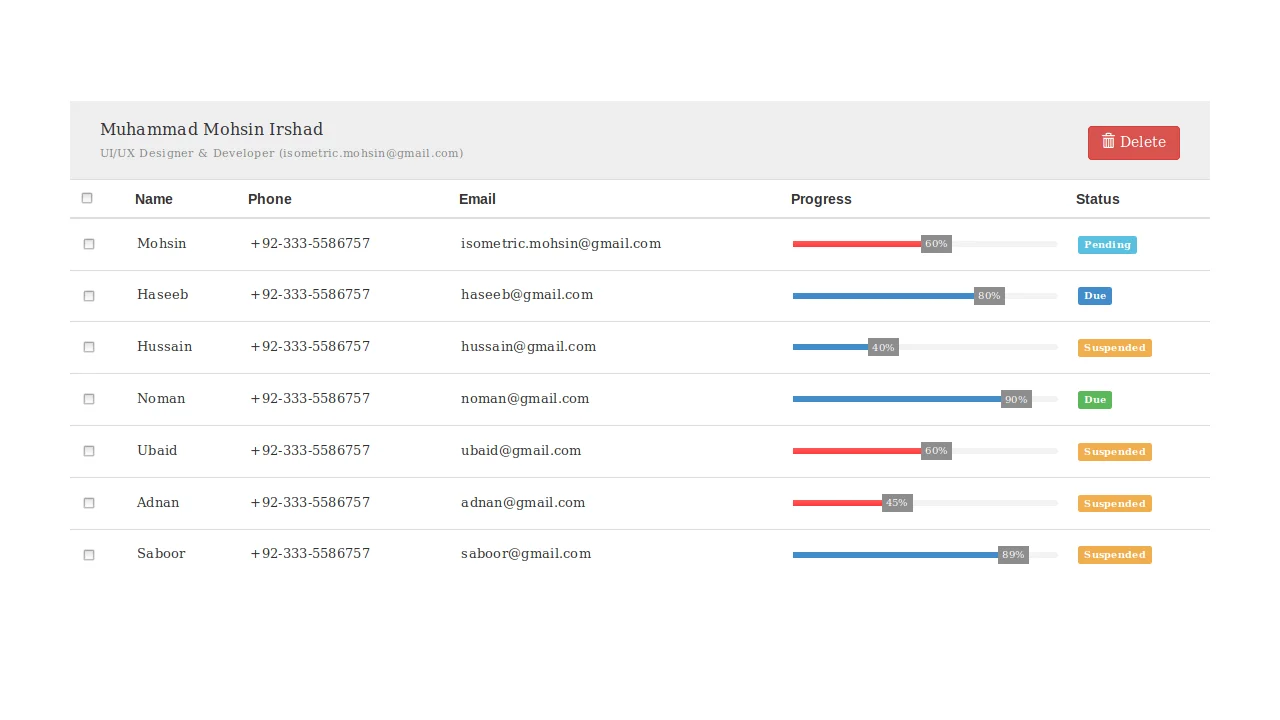Mark the checkbox beside Ubaid
This screenshot has width=1280, height=720.
89,451
